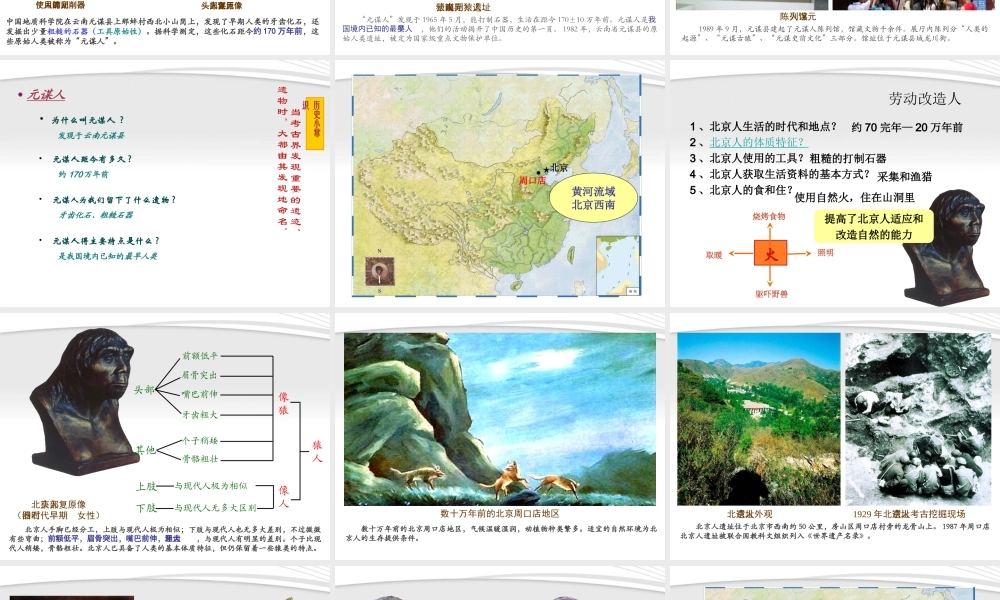Select the 其他 node in diagram
The width and height of the screenshot is (1000, 600).
tap(145, 450)
